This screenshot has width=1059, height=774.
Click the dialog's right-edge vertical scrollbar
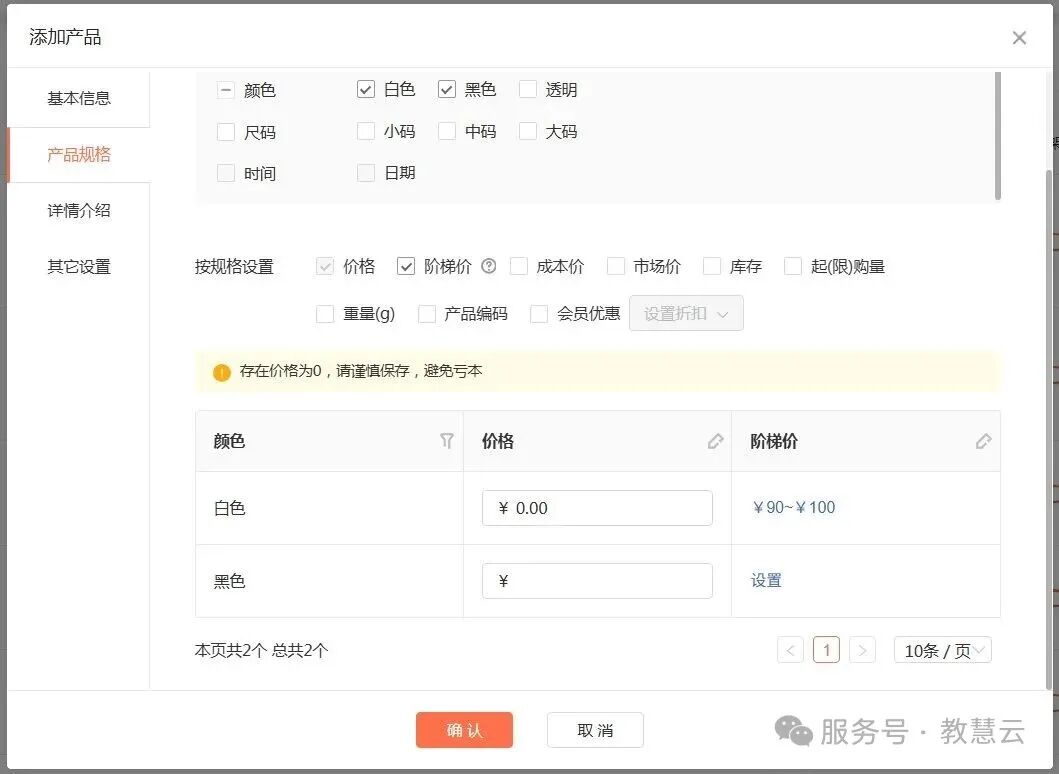click(x=1049, y=429)
